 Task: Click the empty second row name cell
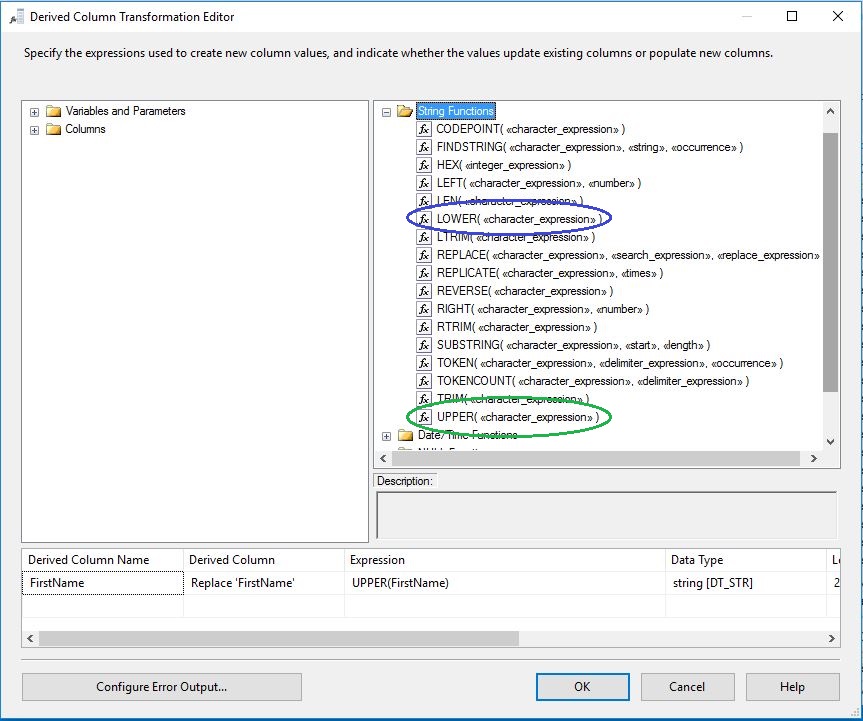click(103, 606)
